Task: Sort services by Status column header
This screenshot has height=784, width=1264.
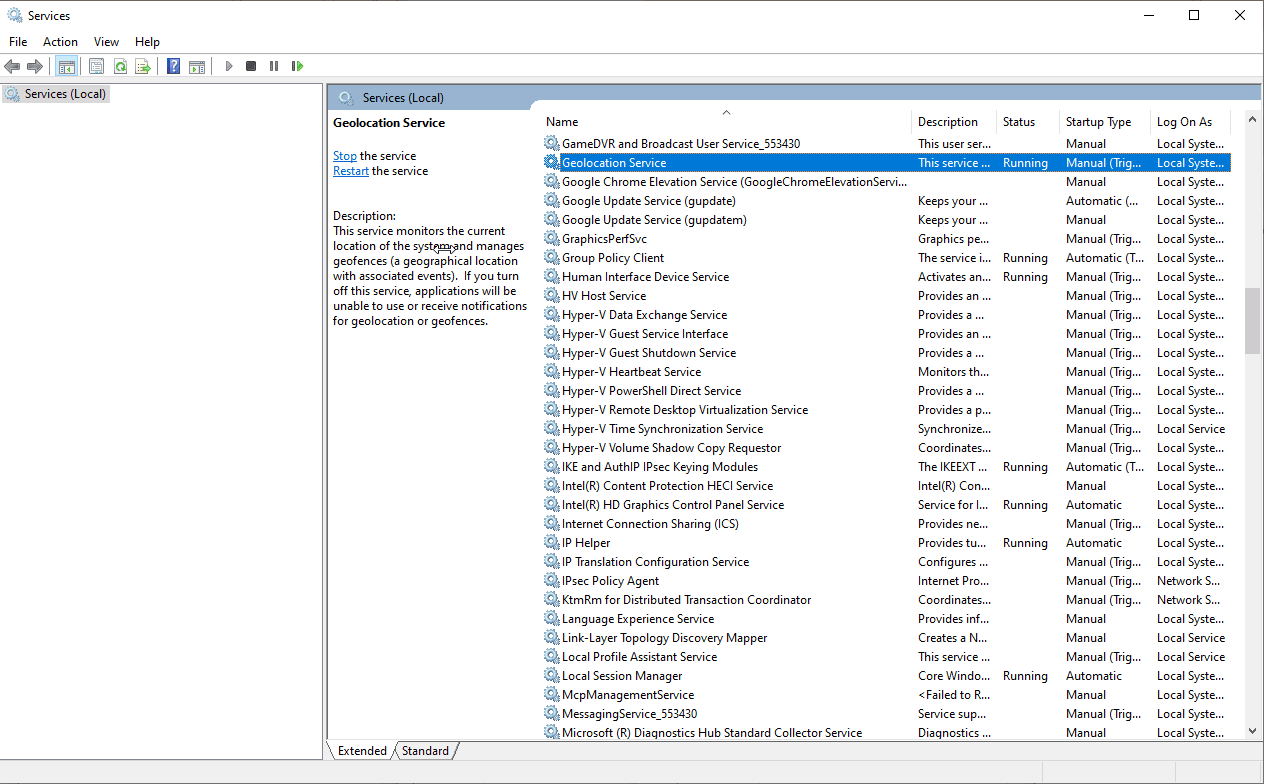Action: tap(1018, 122)
